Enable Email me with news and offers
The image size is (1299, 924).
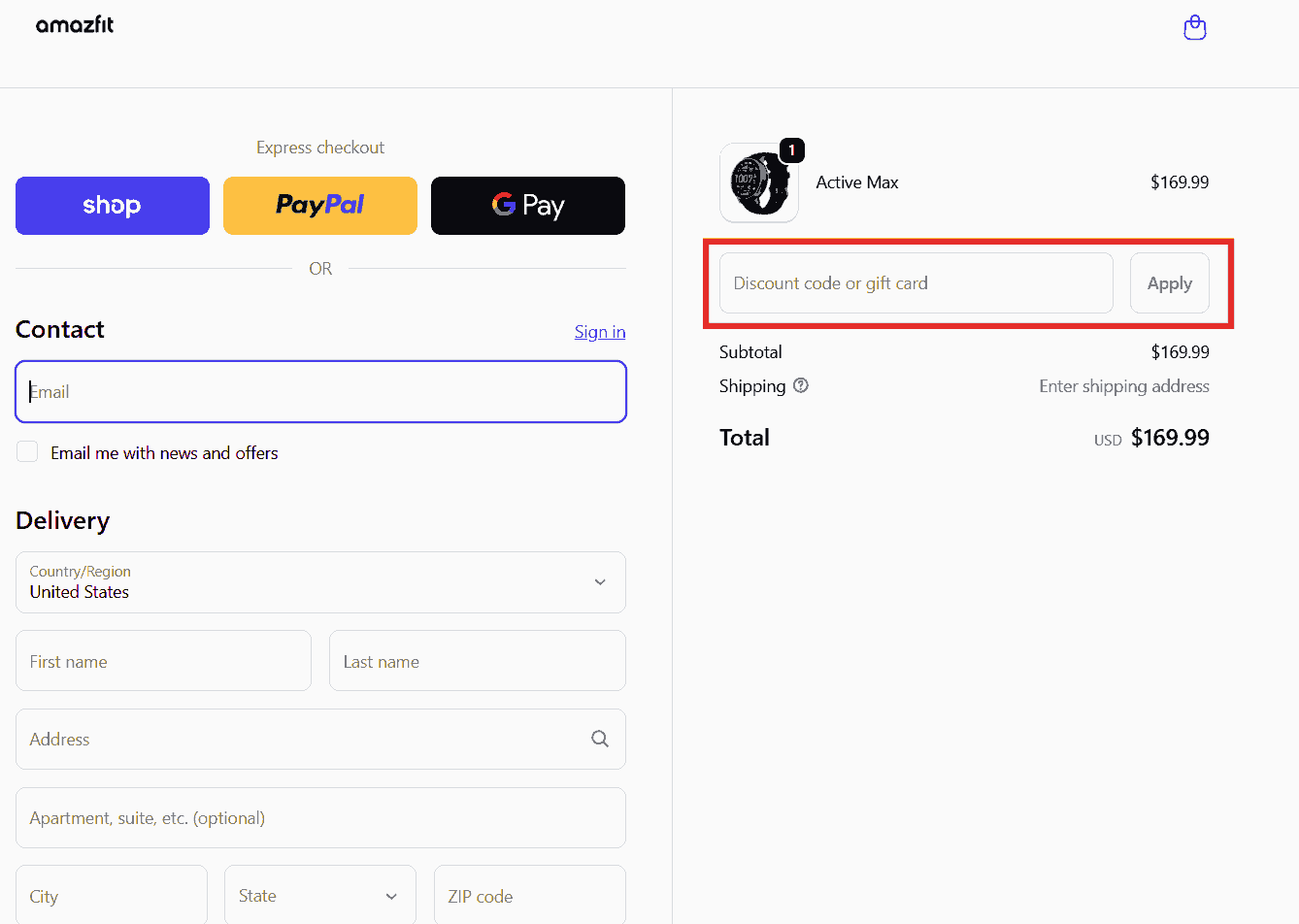pos(27,452)
